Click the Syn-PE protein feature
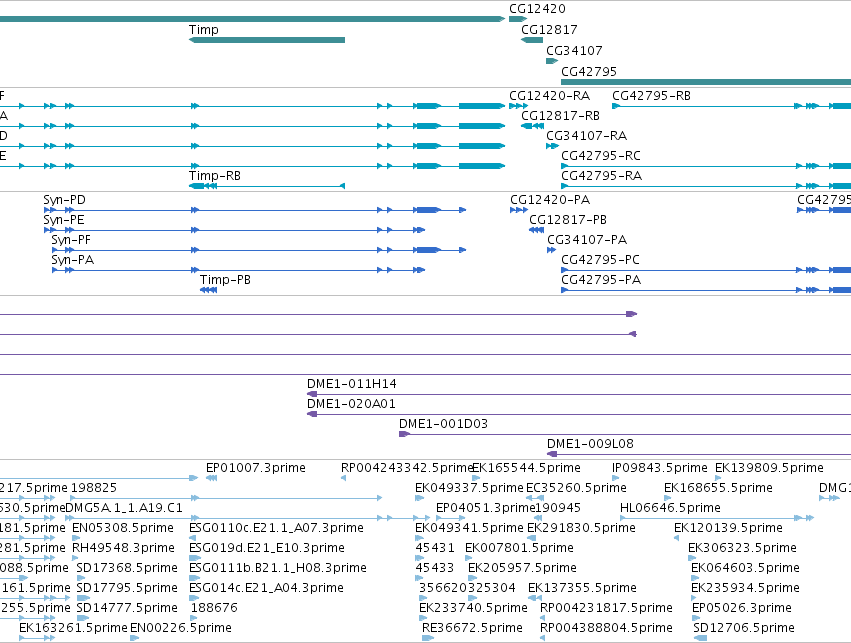This screenshot has width=851, height=643. (234, 230)
